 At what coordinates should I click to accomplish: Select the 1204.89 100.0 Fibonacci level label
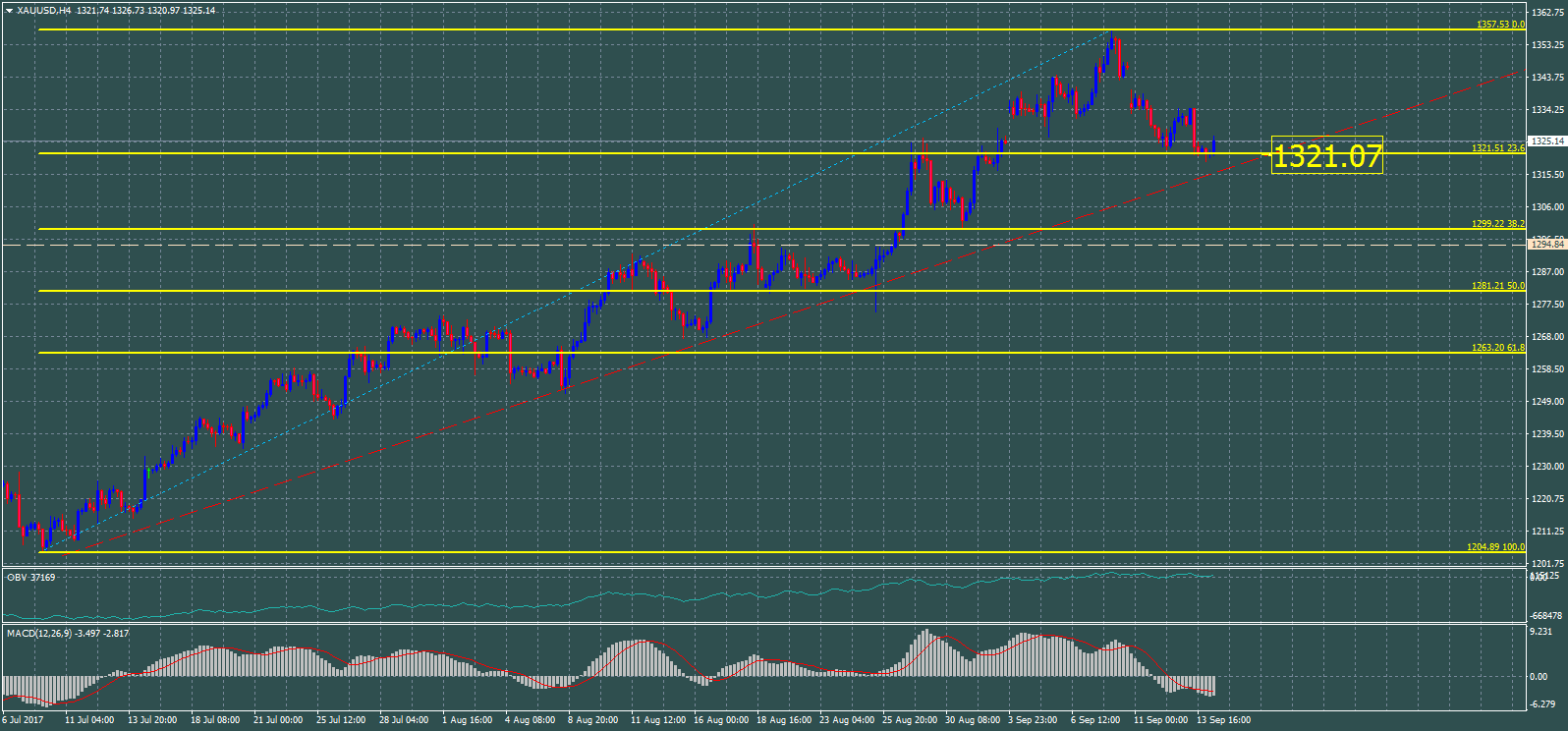click(x=1495, y=547)
